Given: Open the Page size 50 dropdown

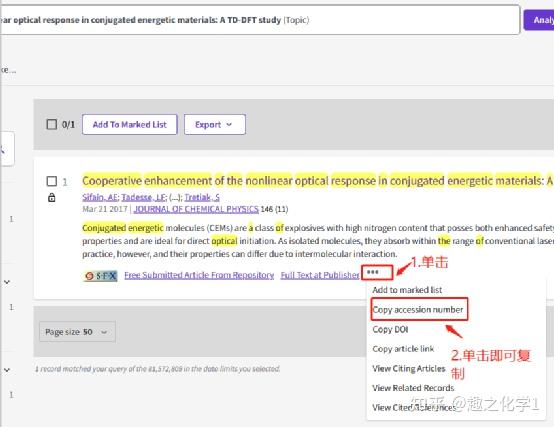Looking at the screenshot, I should pyautogui.click(x=77, y=332).
